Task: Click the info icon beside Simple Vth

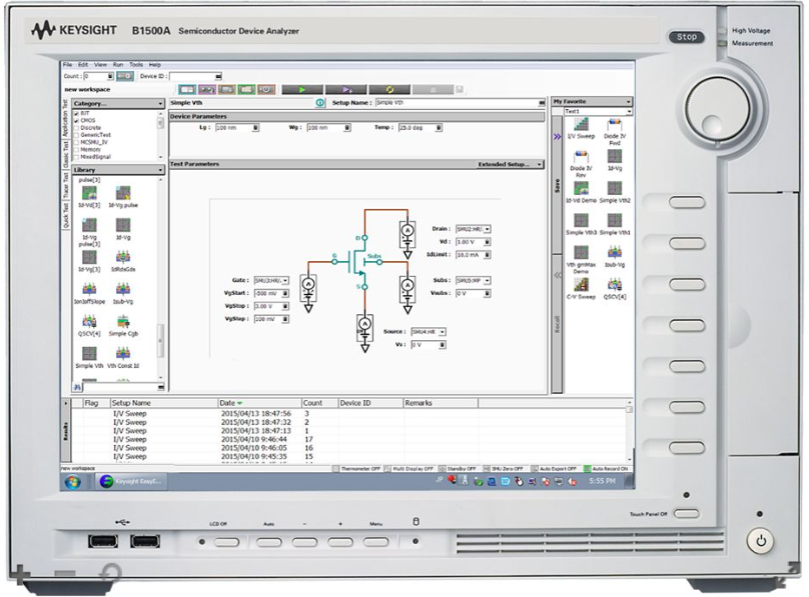Action: coord(320,103)
